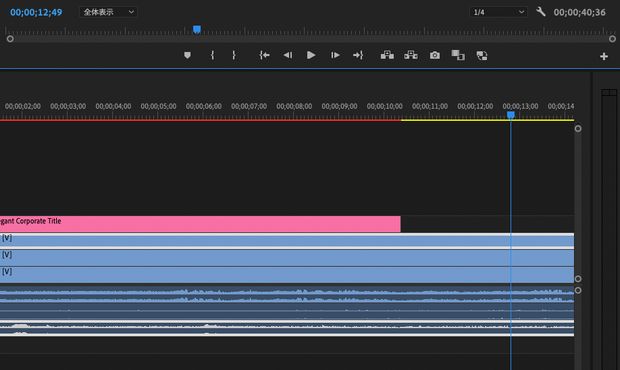
Task: Click the Extract button
Action: point(411,55)
